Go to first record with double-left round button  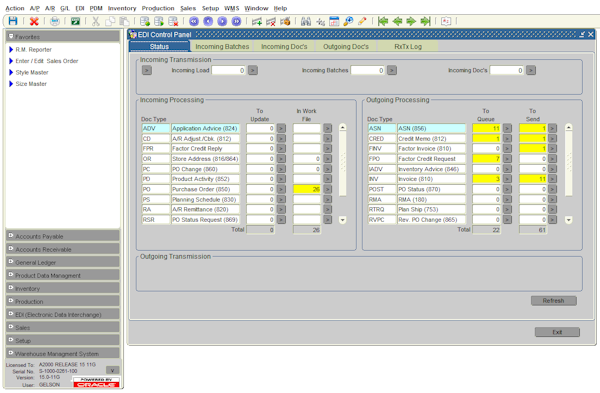coord(194,21)
